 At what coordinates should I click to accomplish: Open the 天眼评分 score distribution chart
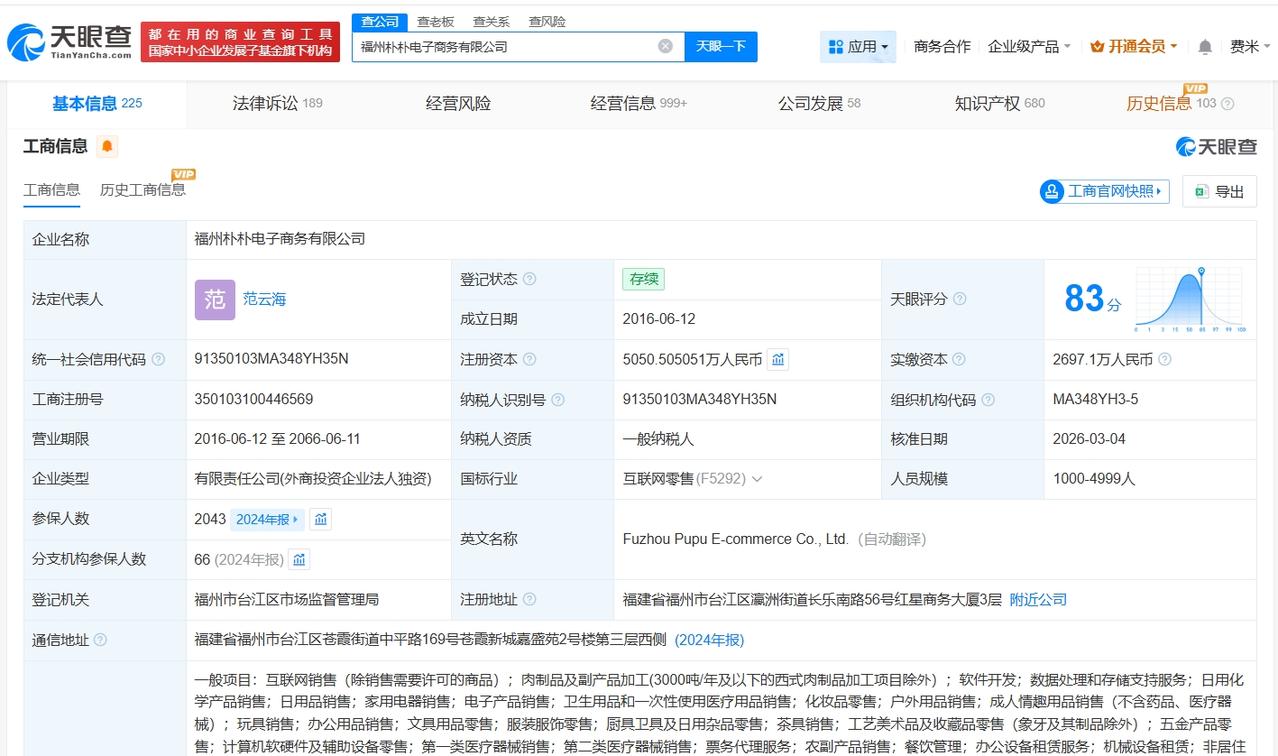click(1189, 299)
